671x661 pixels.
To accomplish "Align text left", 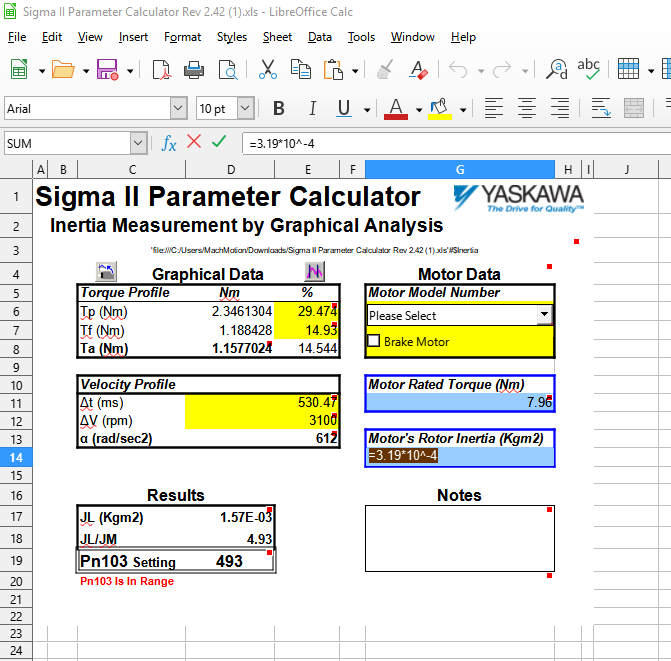I will [493, 108].
